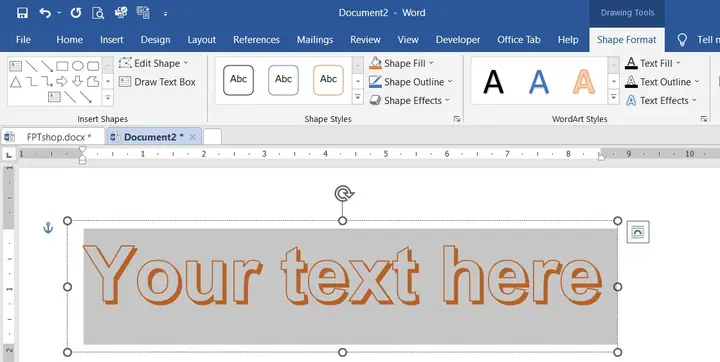Open the Layout Options button beside WordArt
Viewport: 720px width, 362px height.
638,232
